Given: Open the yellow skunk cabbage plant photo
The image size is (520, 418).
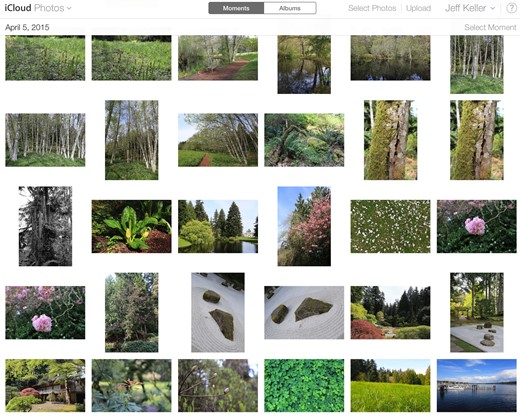Looking at the screenshot, I should point(132,226).
